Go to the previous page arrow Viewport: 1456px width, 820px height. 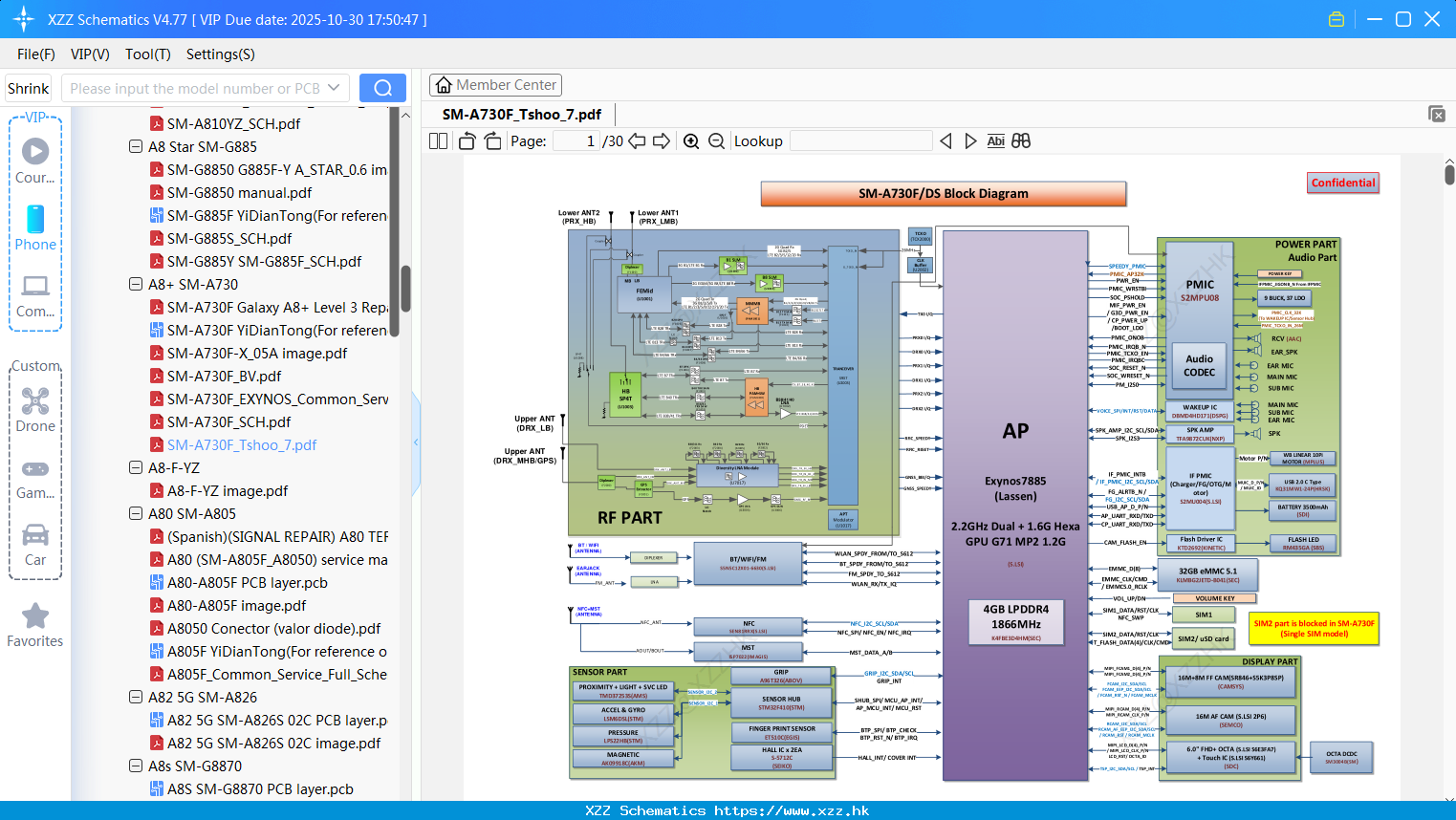(x=637, y=141)
